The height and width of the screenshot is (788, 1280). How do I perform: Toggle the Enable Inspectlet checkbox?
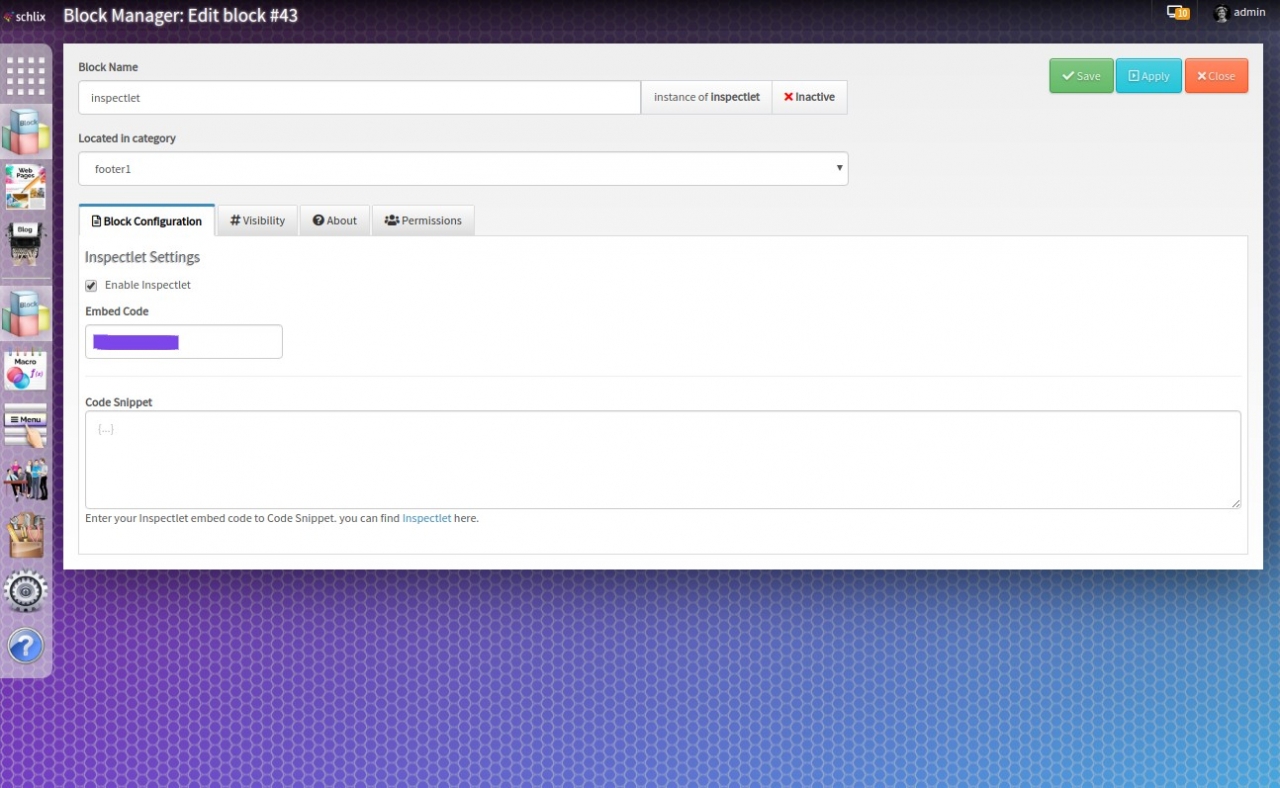[x=91, y=286]
